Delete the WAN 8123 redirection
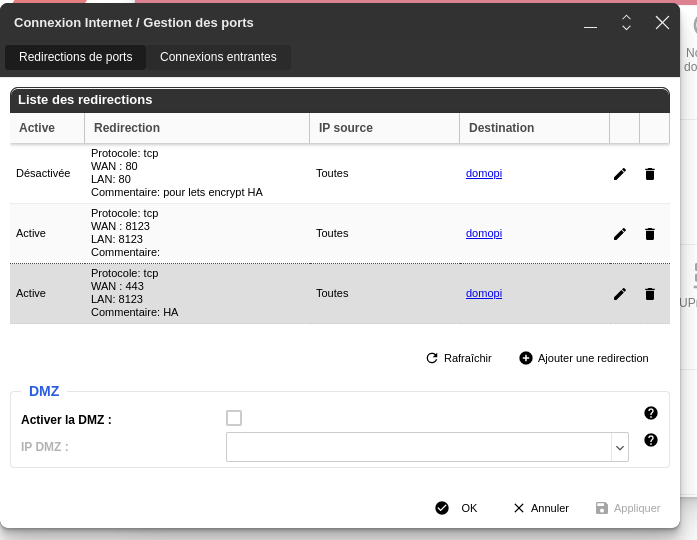The image size is (697, 540). coord(649,234)
